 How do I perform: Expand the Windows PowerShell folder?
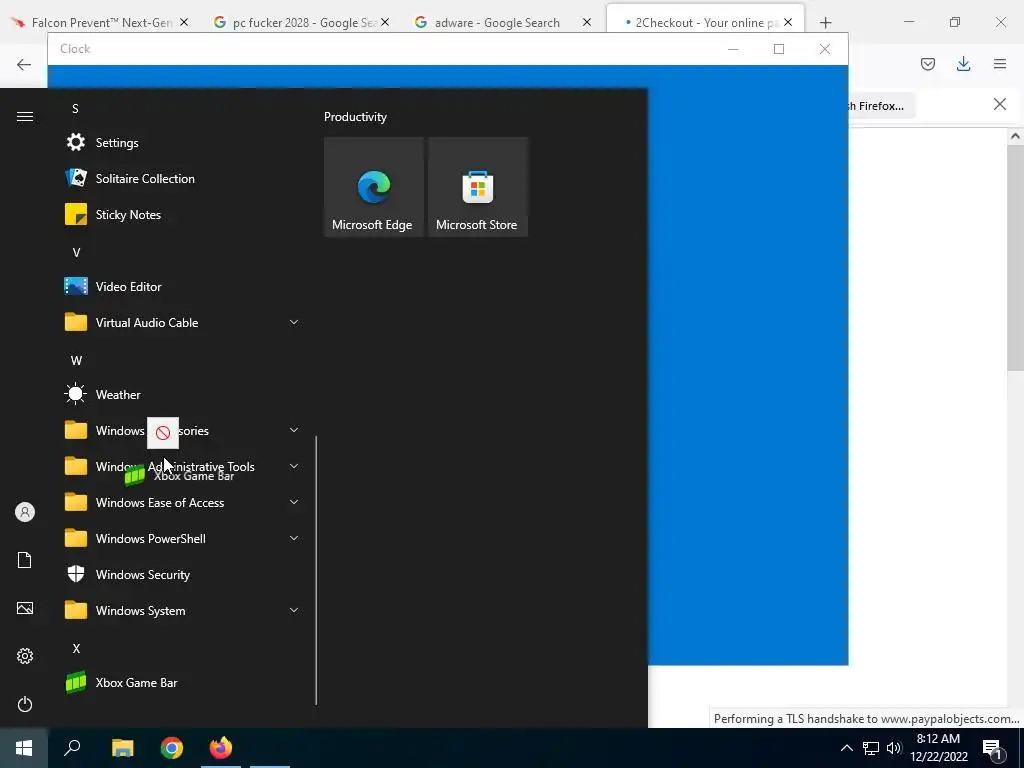(x=294, y=538)
